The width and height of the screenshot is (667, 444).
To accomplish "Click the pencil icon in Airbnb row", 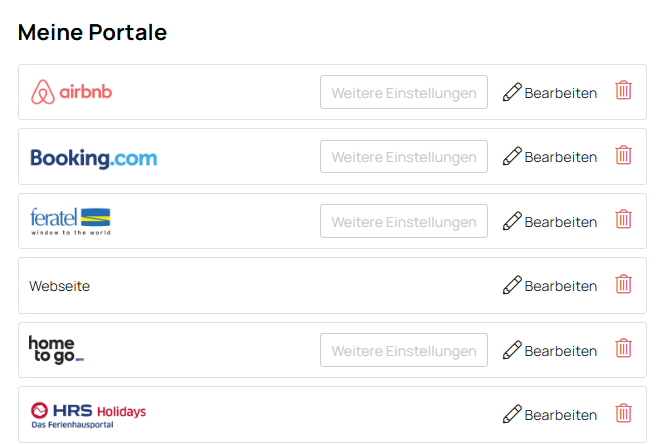I will click(x=512, y=92).
